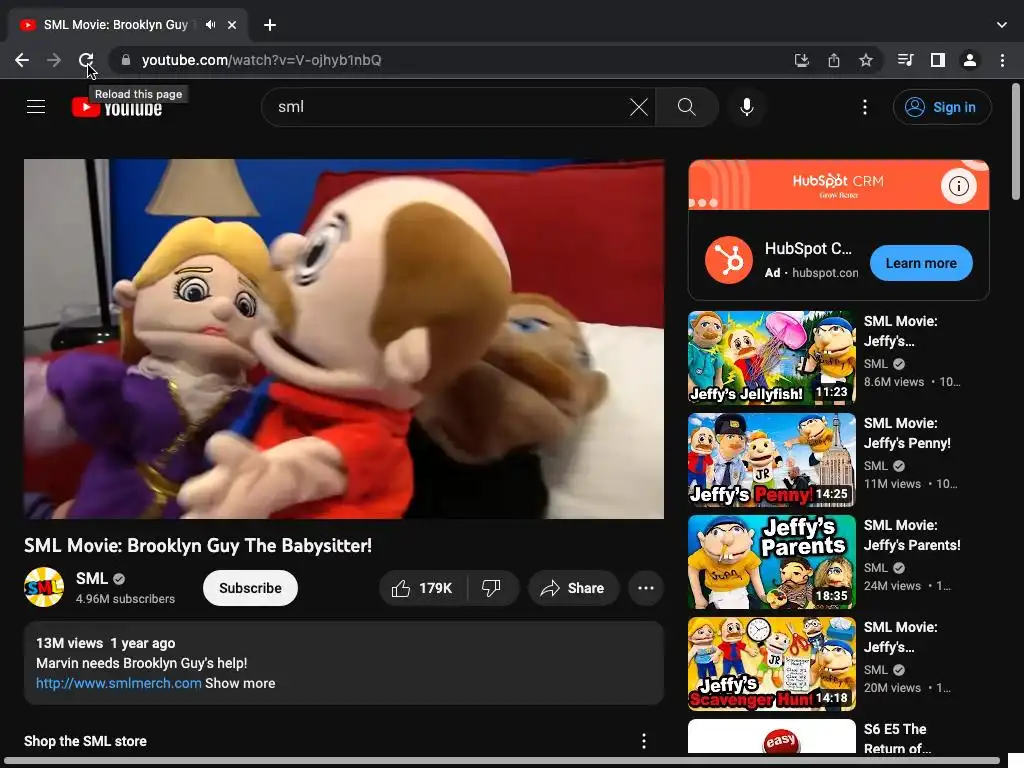This screenshot has height=768, width=1024.
Task: Bookmark this tab with the star
Action: (865, 60)
